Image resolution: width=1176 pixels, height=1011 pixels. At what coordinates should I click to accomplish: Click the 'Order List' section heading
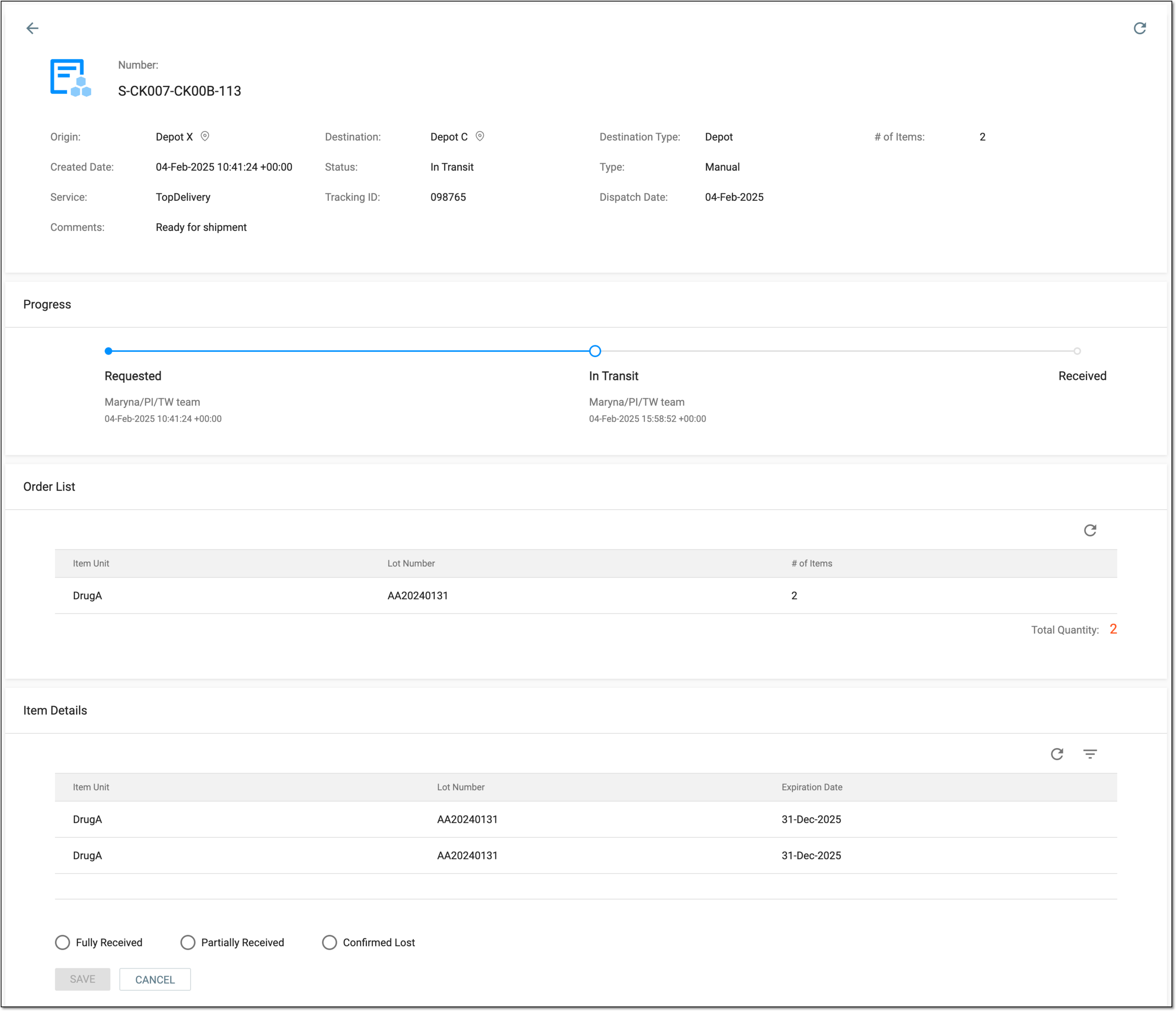click(49, 486)
